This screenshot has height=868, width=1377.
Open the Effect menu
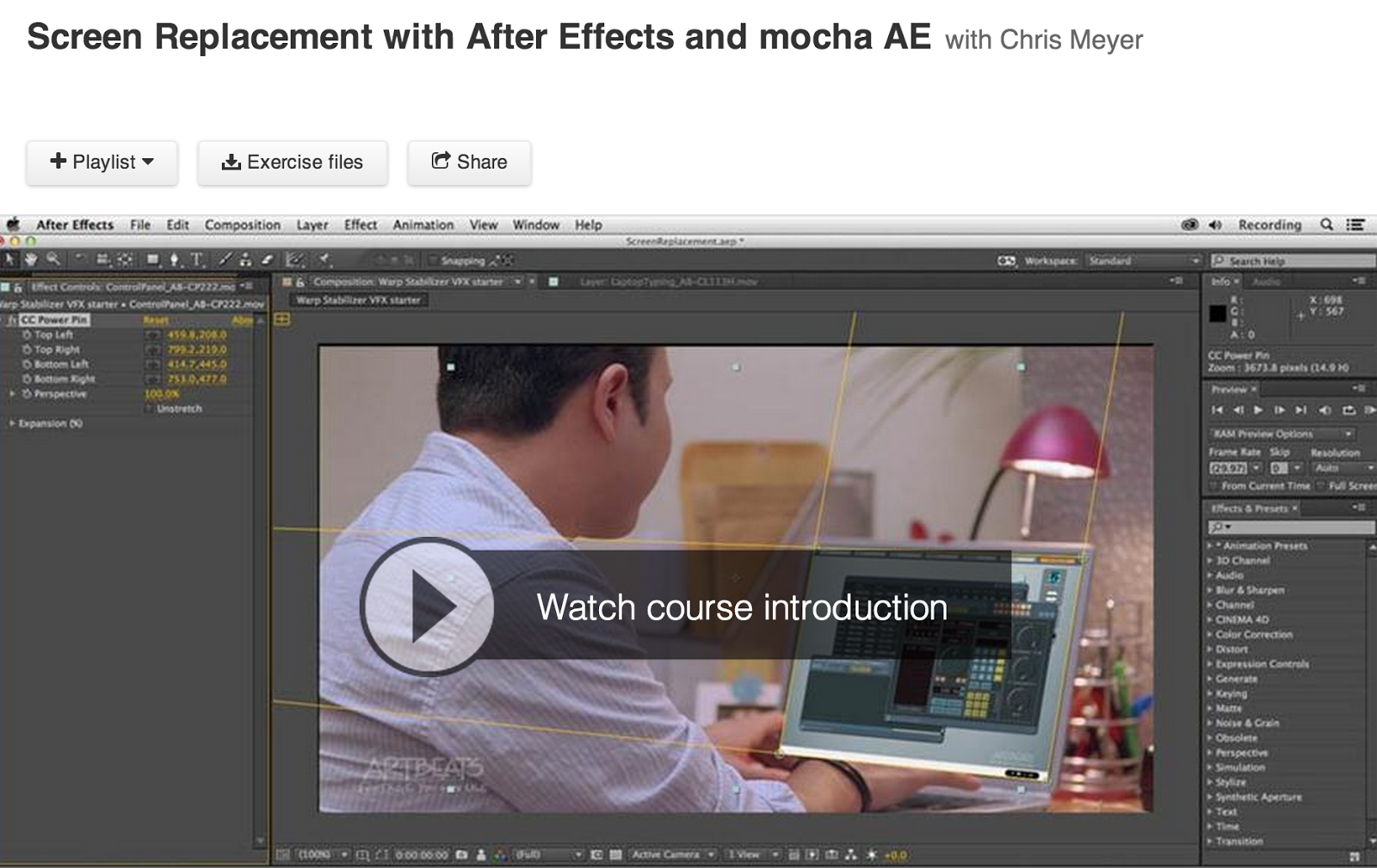click(361, 225)
